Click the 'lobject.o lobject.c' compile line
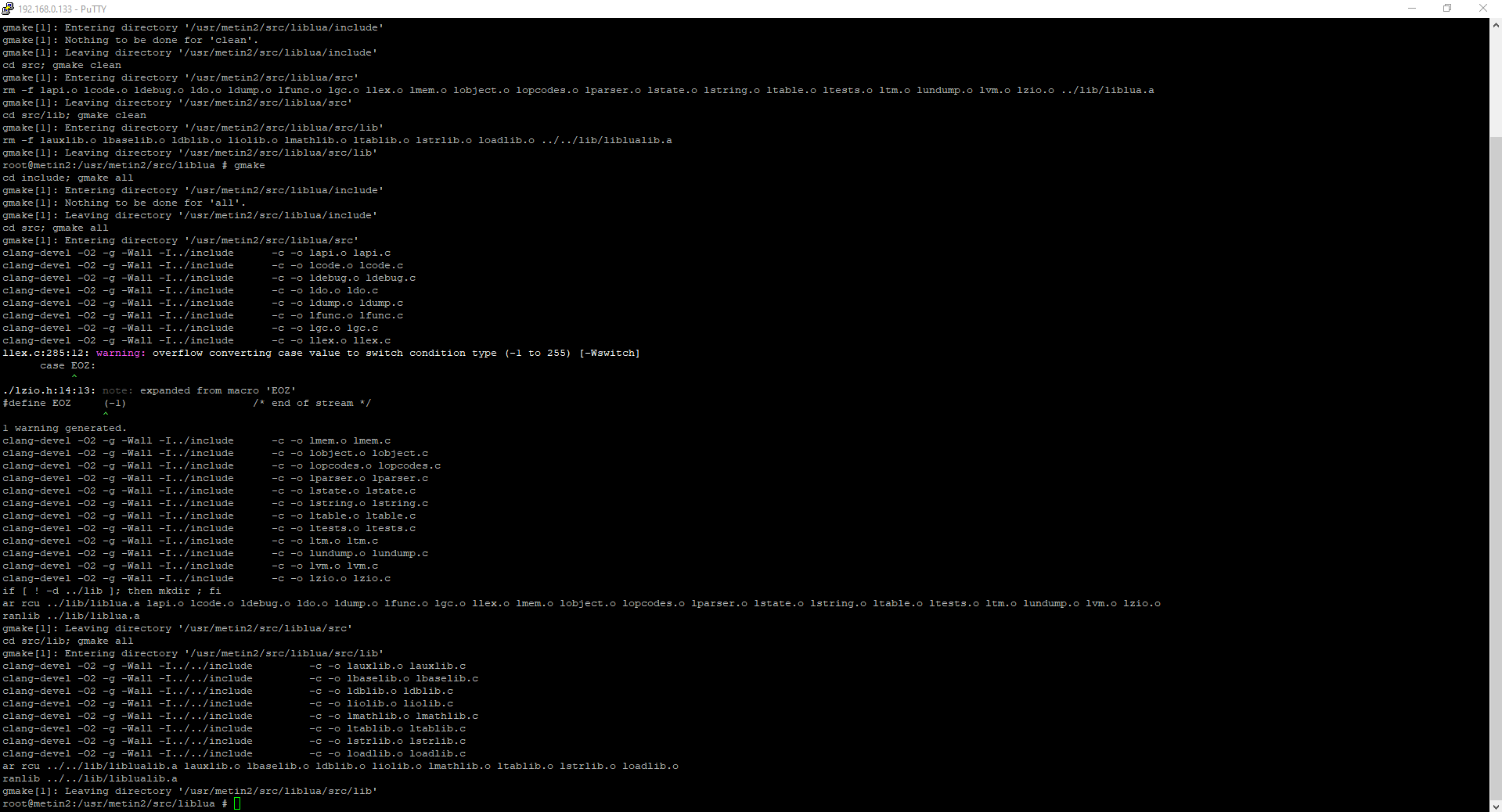This screenshot has width=1502, height=812. tap(215, 453)
